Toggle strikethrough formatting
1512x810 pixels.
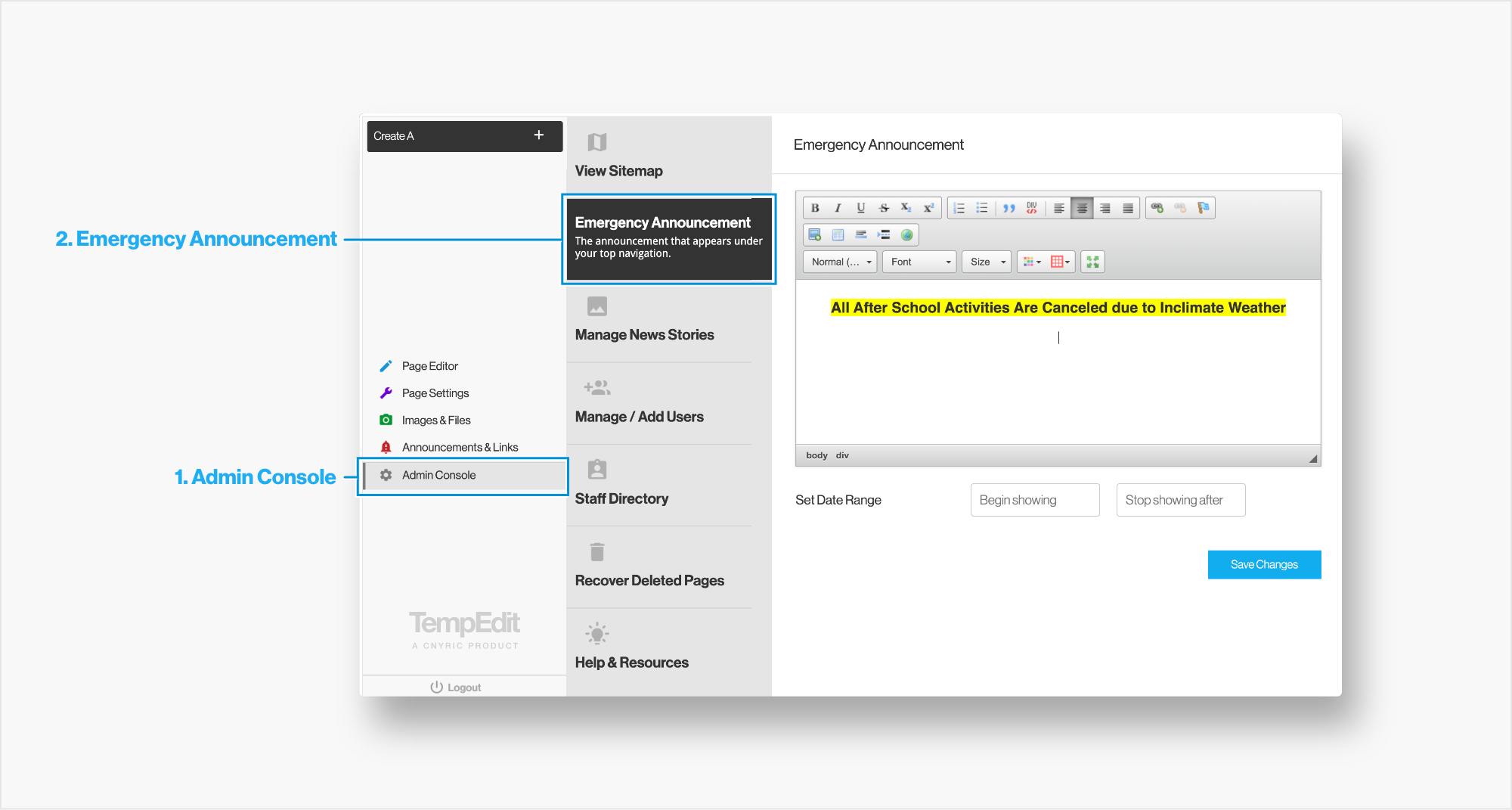tap(883, 208)
